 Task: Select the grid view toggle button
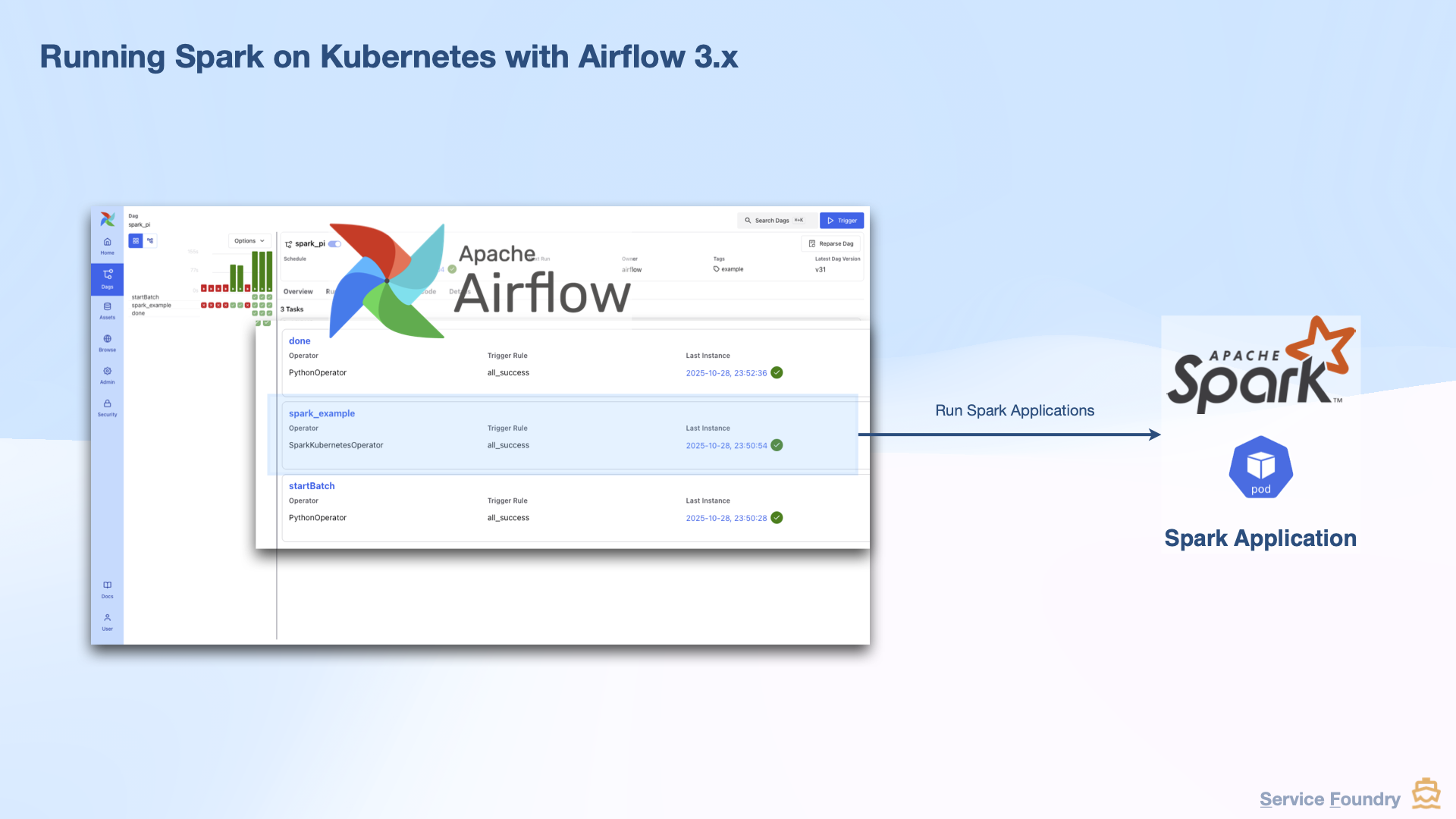click(136, 240)
